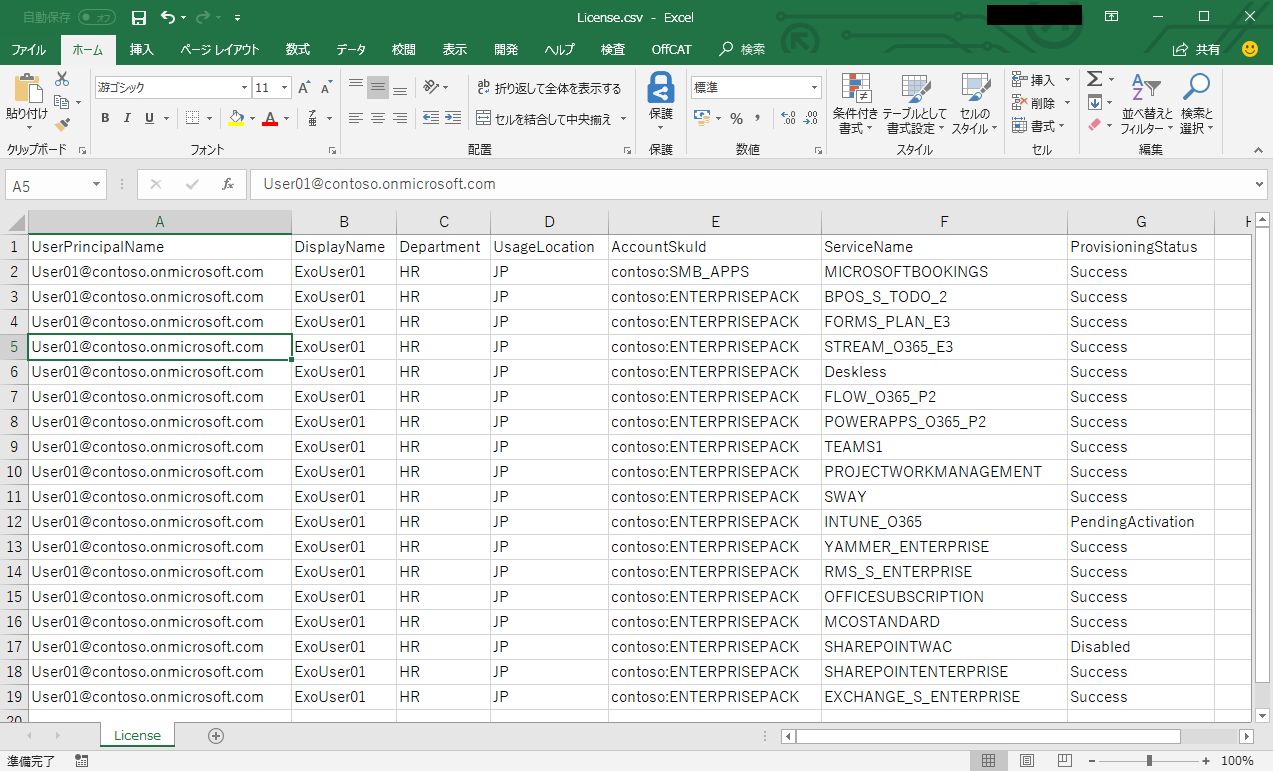Screen dimensions: 1273x771
Task: Apply italic formatting
Action: (x=127, y=118)
